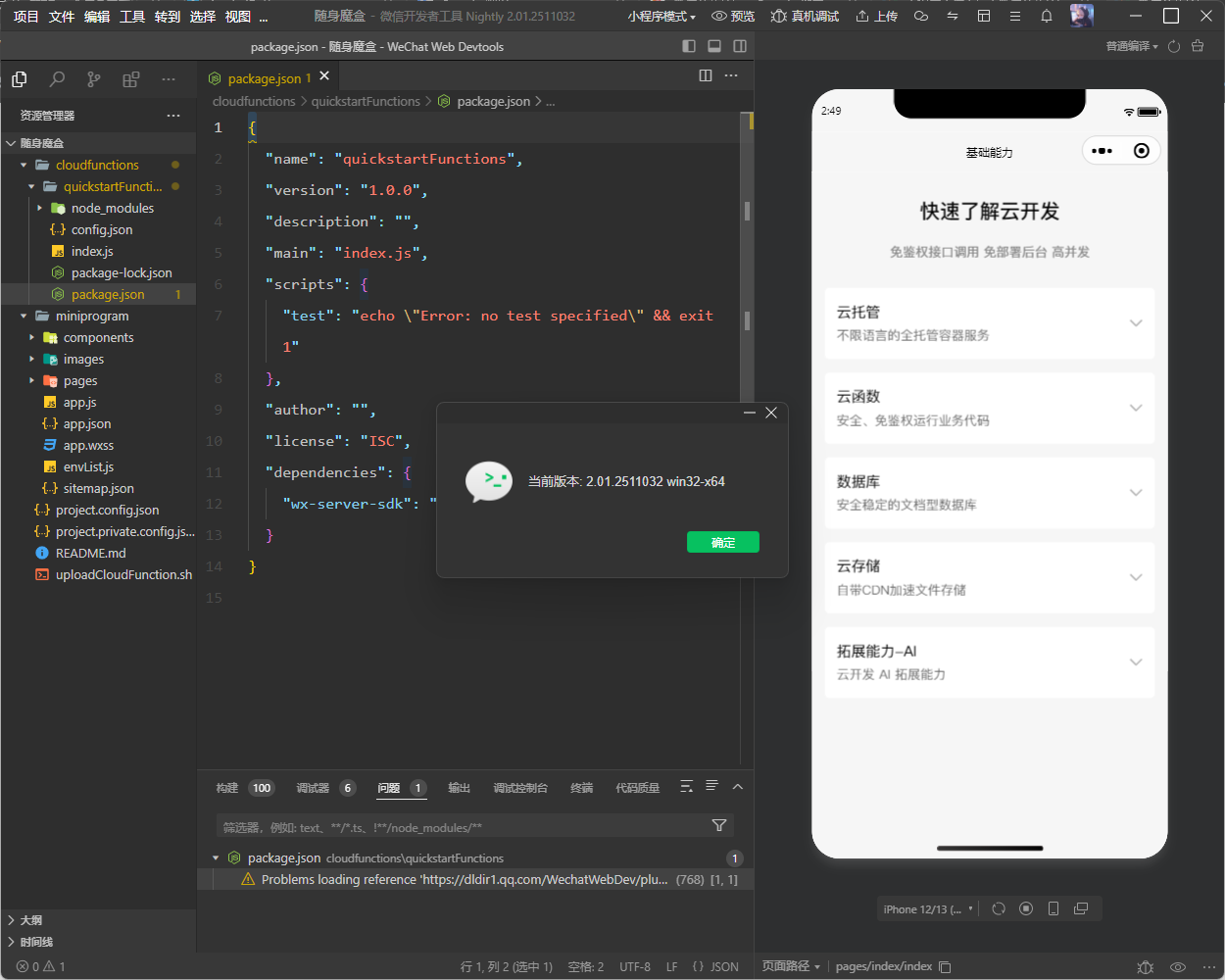
Task: Click the simulator phone device icon
Action: 1053,908
